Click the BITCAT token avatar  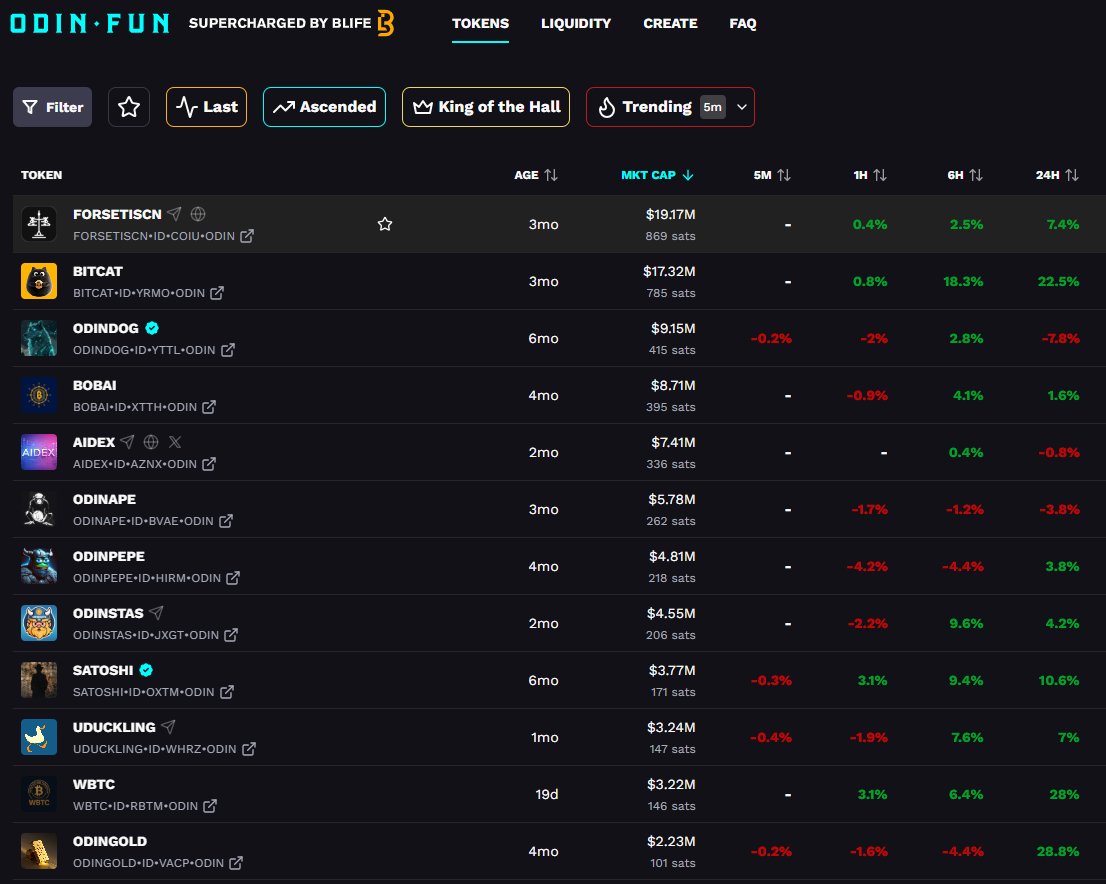pyautogui.click(x=39, y=281)
